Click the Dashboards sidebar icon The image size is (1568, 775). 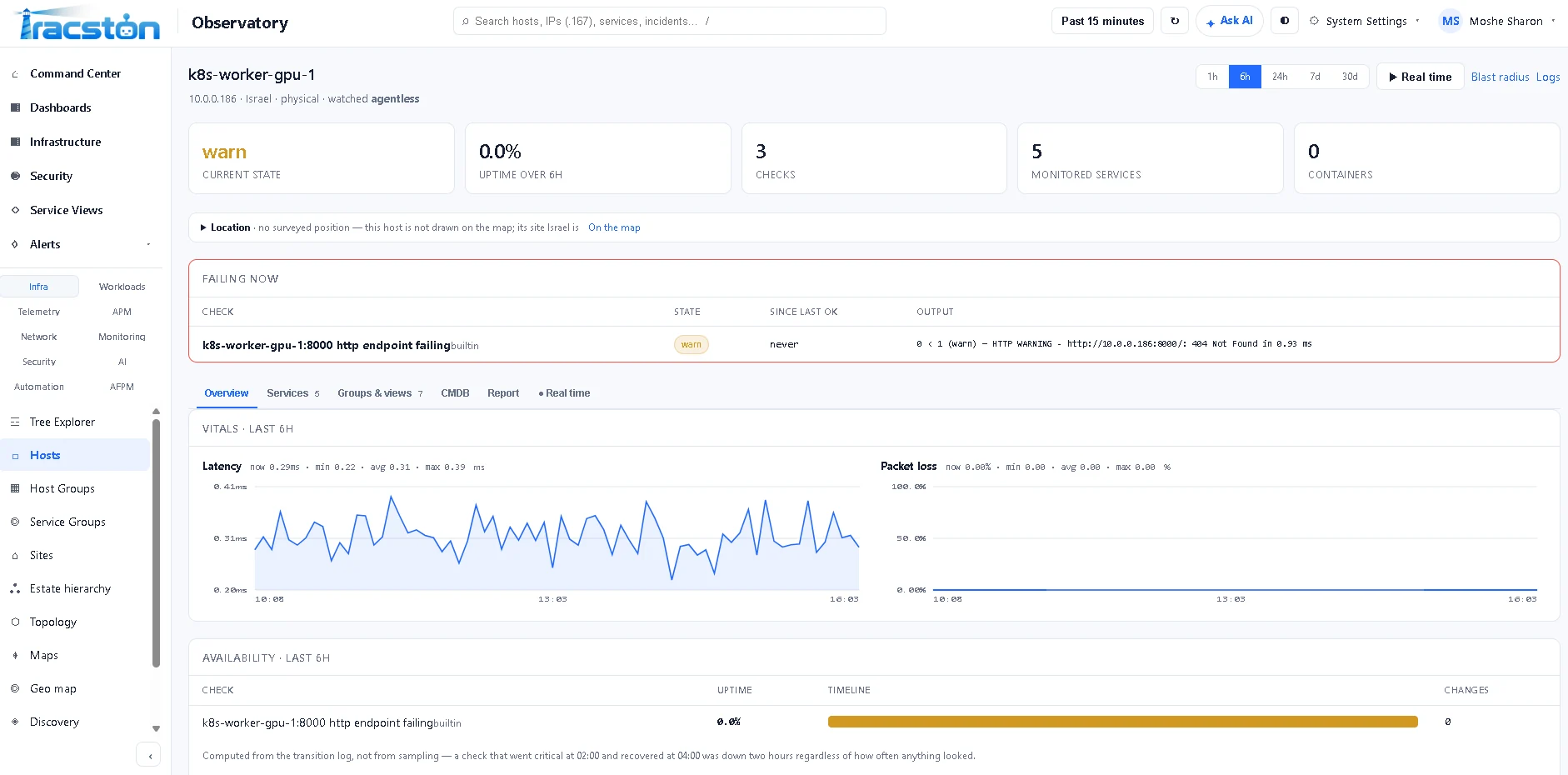[x=15, y=107]
